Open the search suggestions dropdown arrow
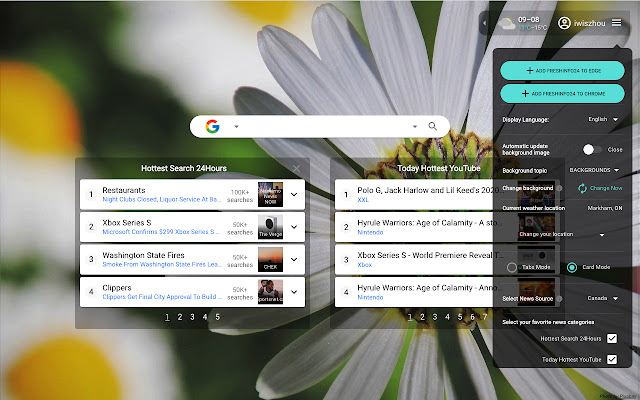This screenshot has width=640, height=400. pyautogui.click(x=415, y=127)
